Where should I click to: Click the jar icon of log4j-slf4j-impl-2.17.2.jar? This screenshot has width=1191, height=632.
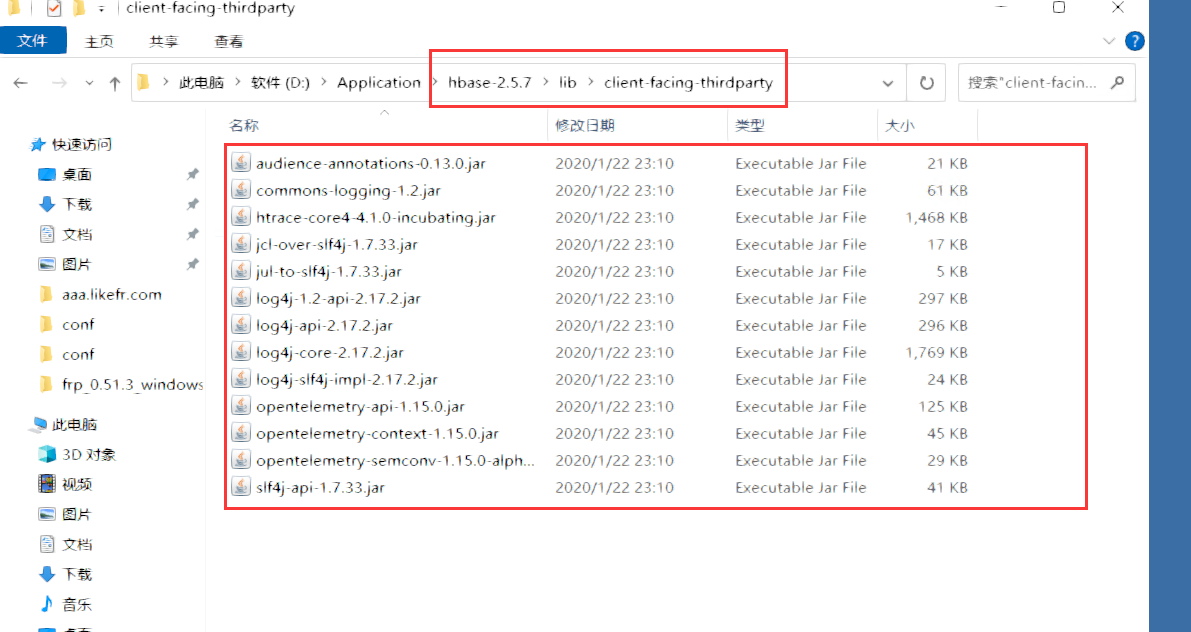click(241, 378)
